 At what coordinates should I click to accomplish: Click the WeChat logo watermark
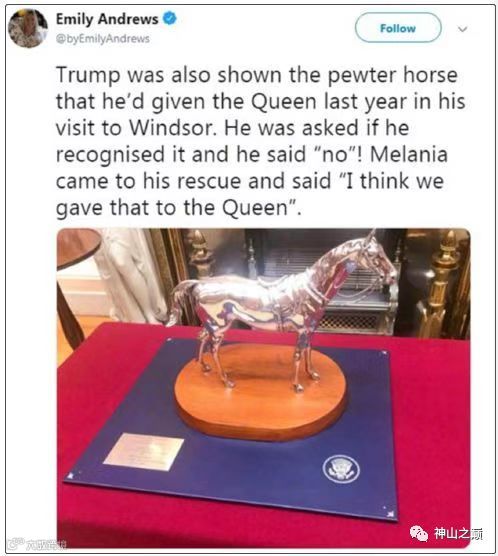coord(419,533)
